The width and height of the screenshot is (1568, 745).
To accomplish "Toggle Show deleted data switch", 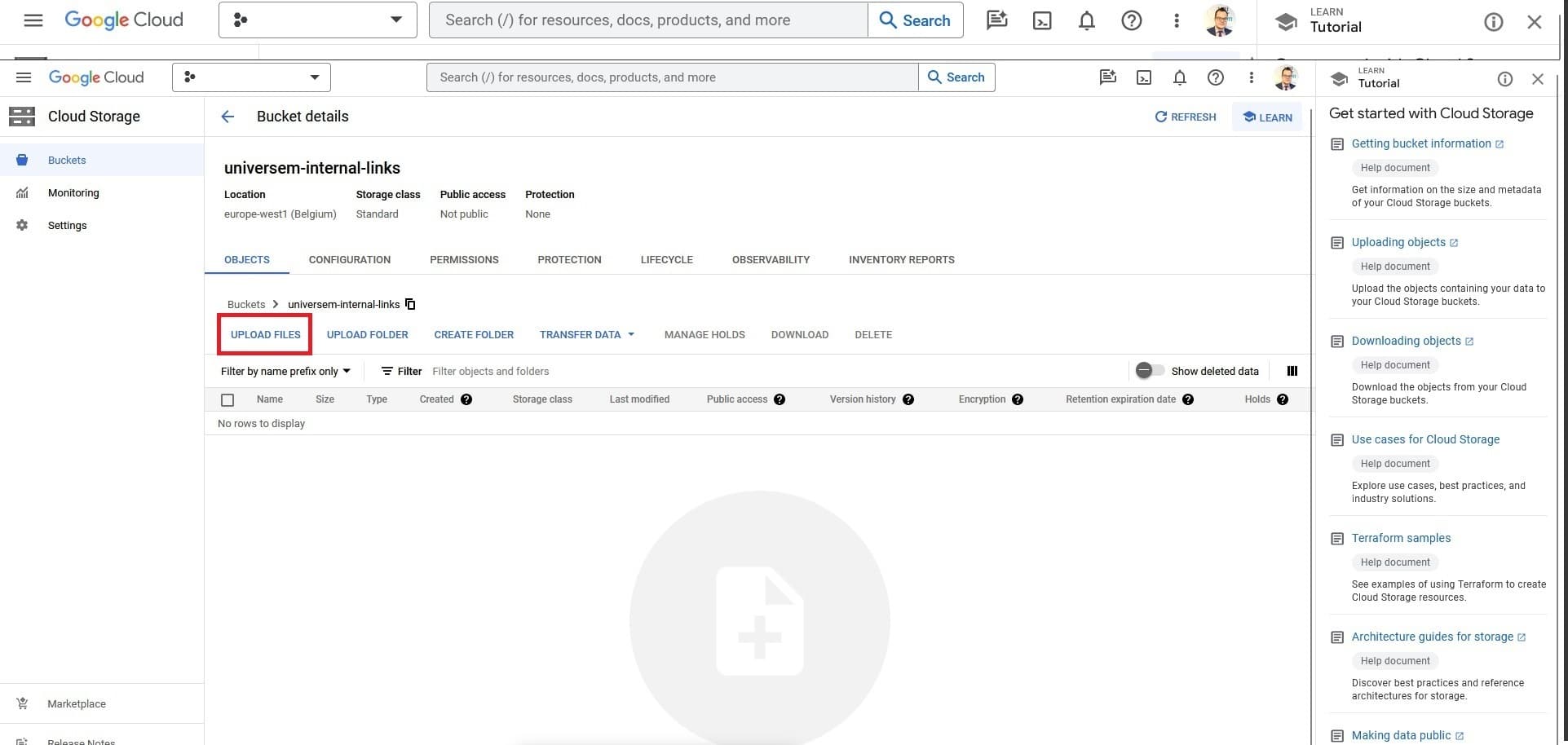I will point(1150,371).
